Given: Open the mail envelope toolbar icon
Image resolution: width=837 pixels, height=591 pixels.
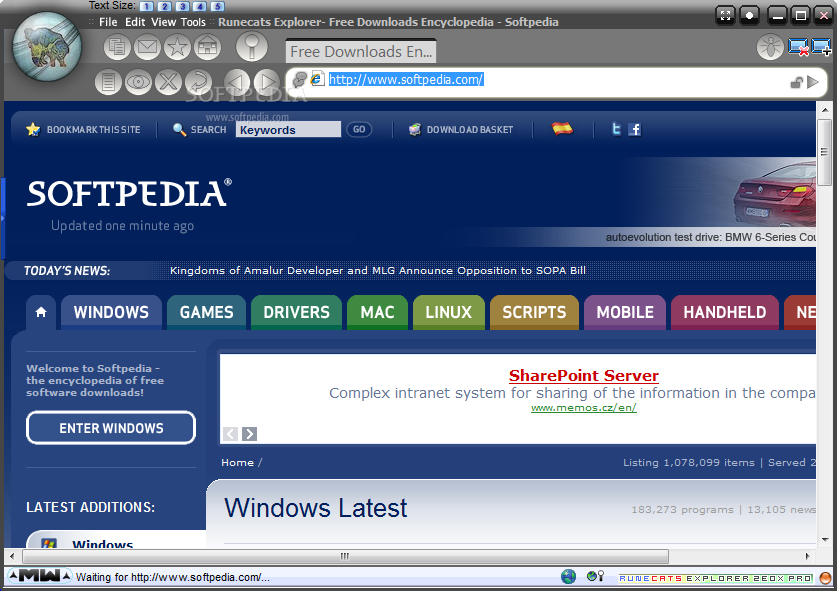Looking at the screenshot, I should [147, 48].
